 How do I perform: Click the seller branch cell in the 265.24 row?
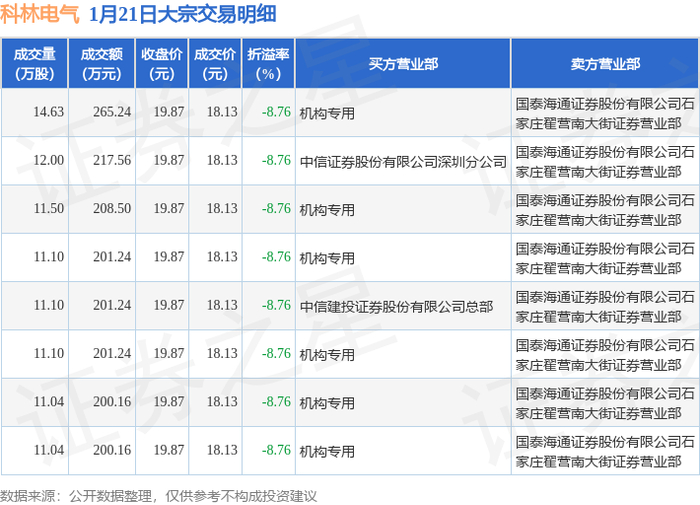[x=605, y=113]
